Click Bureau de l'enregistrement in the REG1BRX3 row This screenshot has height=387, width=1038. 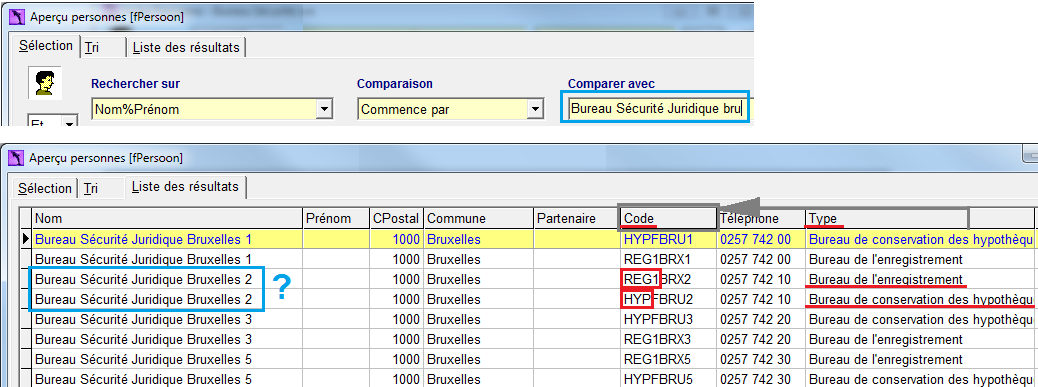coord(886,339)
